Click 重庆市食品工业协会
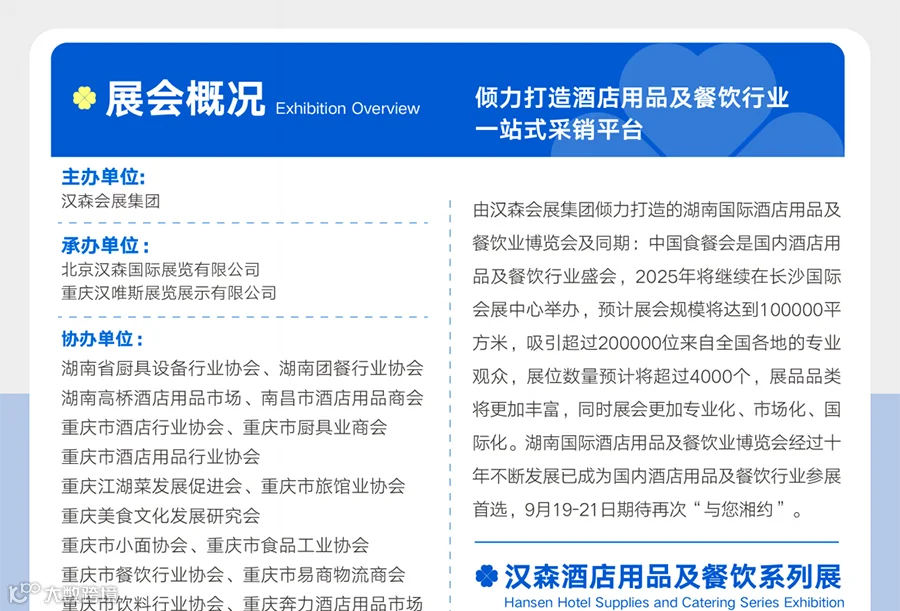This screenshot has height=611, width=900. (288, 545)
